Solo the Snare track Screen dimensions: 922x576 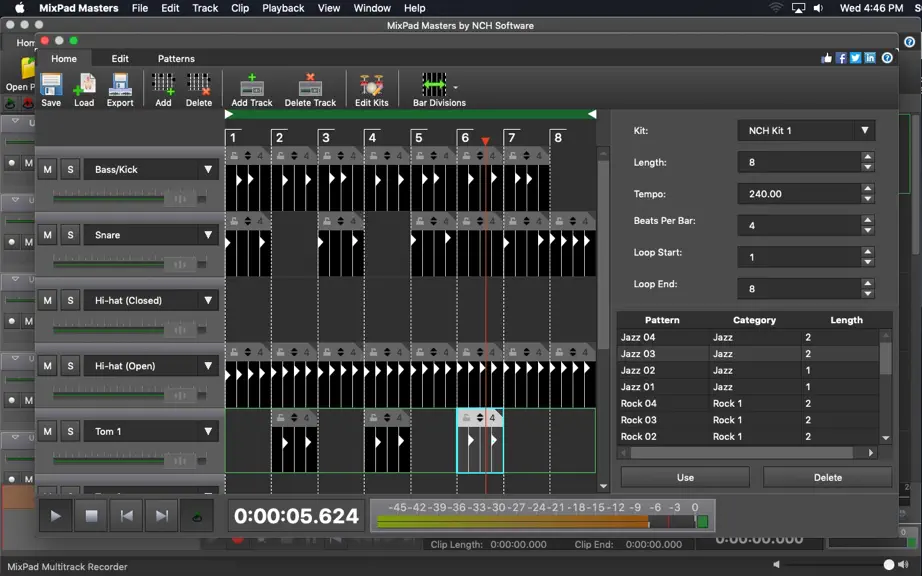pos(71,235)
